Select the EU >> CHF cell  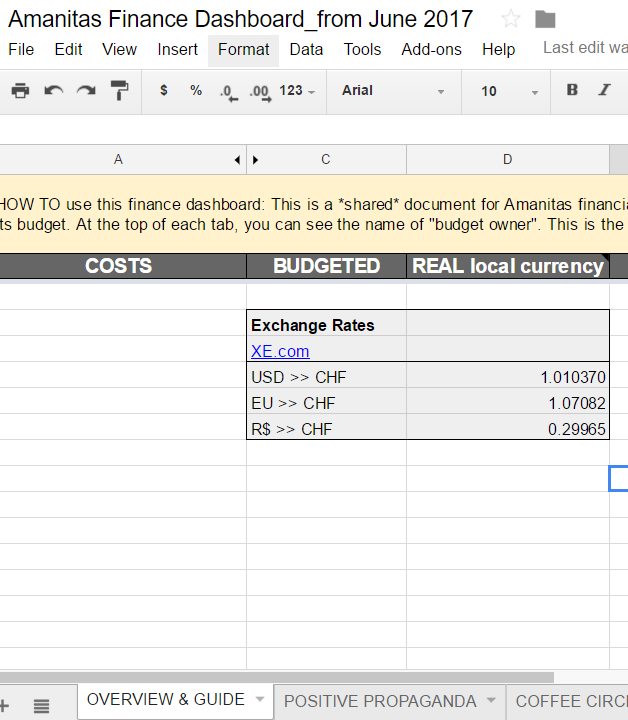coord(326,403)
